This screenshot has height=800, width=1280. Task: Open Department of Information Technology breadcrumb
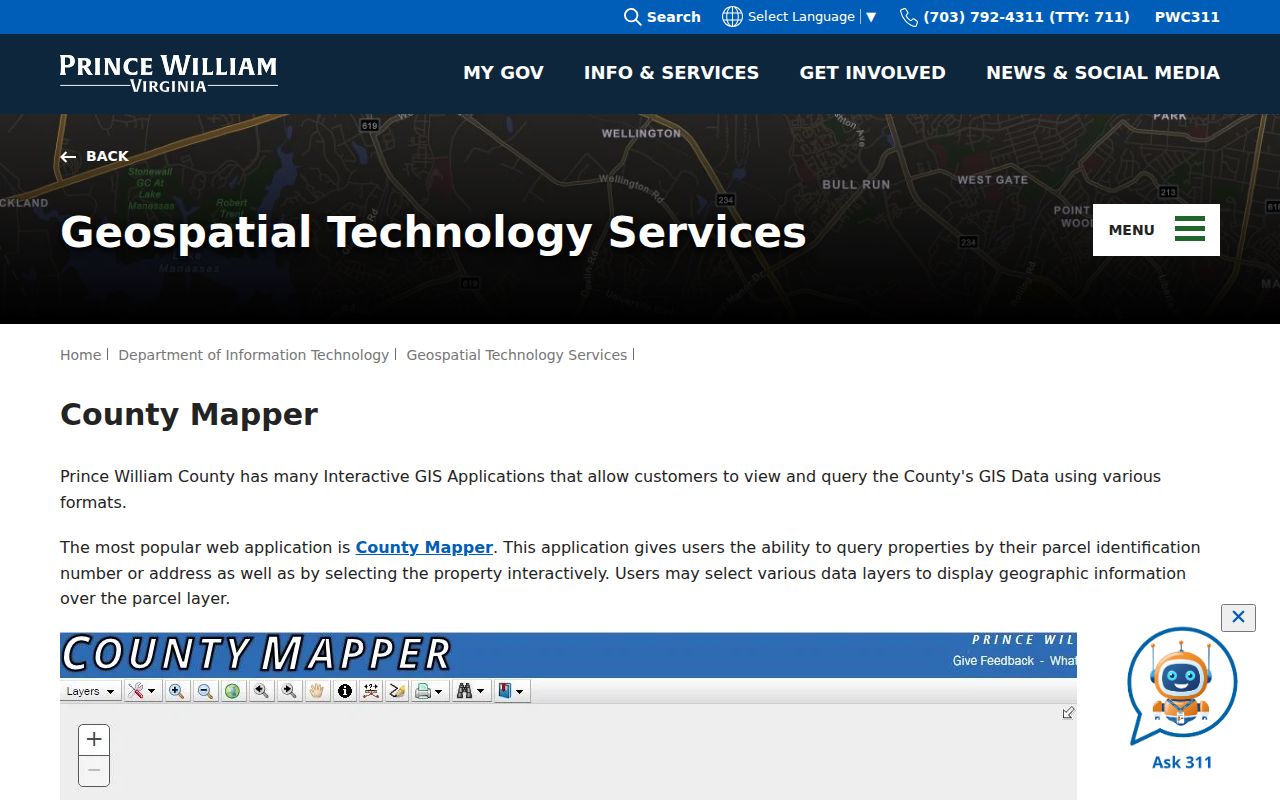click(253, 355)
